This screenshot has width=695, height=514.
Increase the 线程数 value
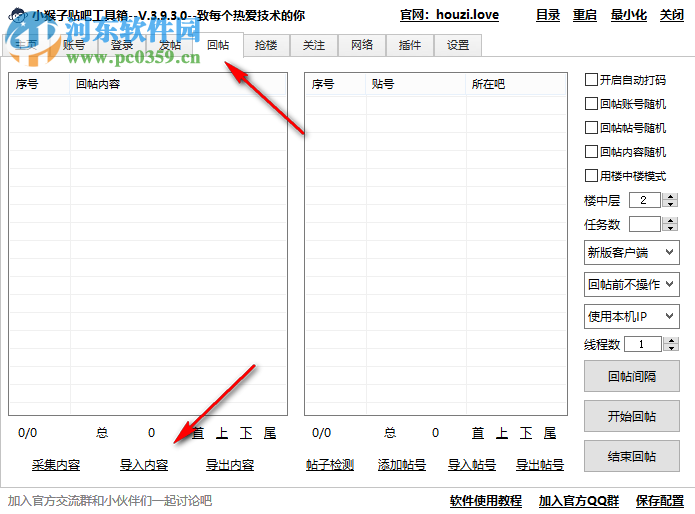[671, 340]
